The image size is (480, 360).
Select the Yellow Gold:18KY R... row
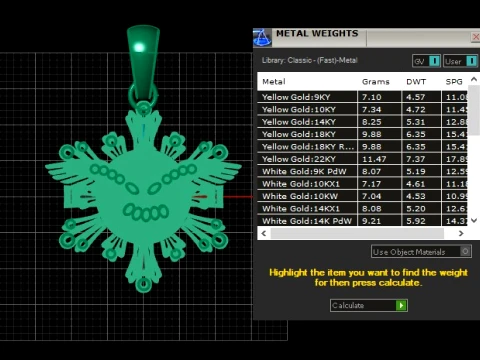(x=362, y=146)
